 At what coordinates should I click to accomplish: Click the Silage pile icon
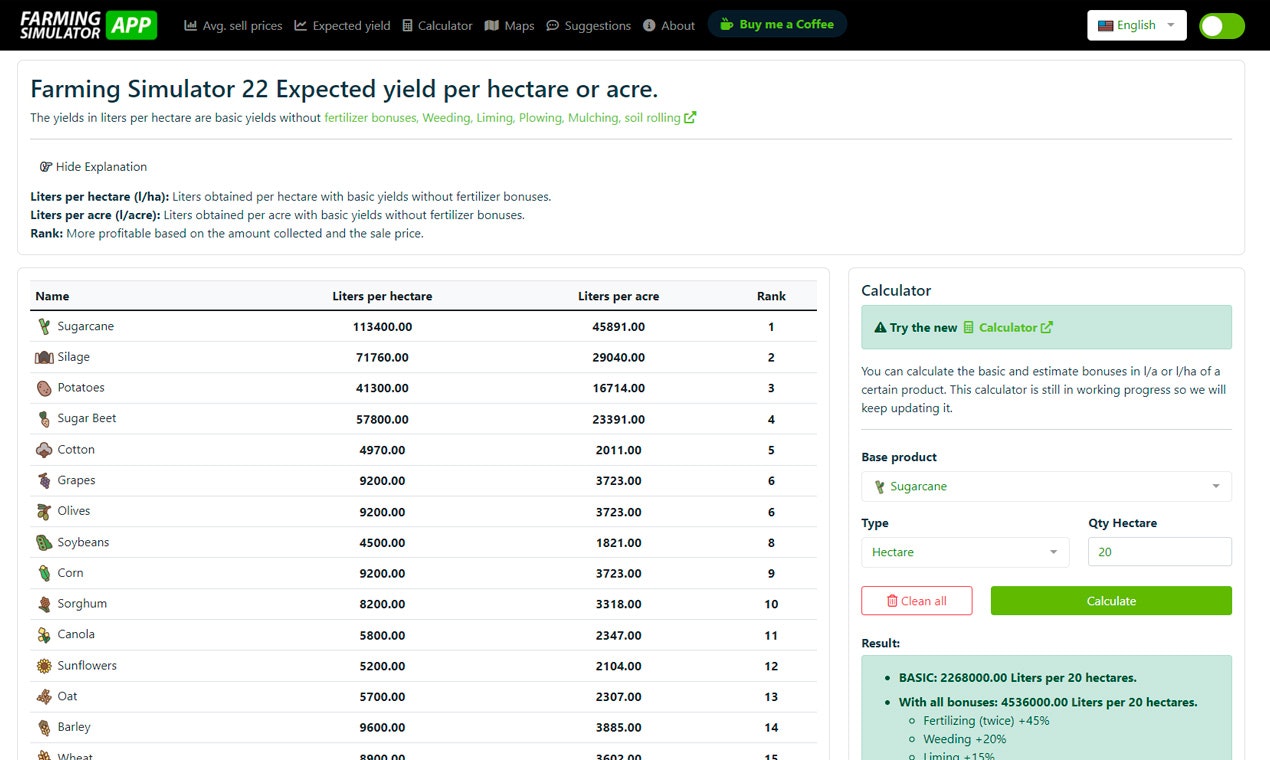(x=44, y=357)
